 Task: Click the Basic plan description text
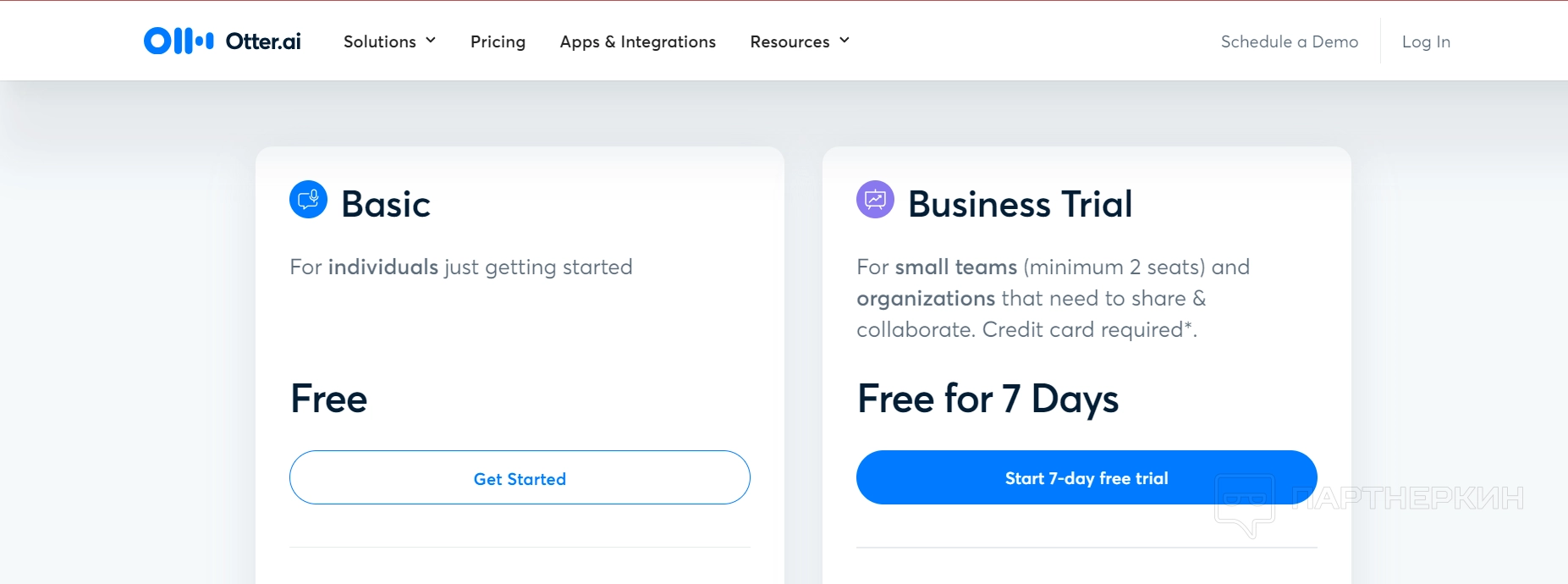tap(461, 267)
